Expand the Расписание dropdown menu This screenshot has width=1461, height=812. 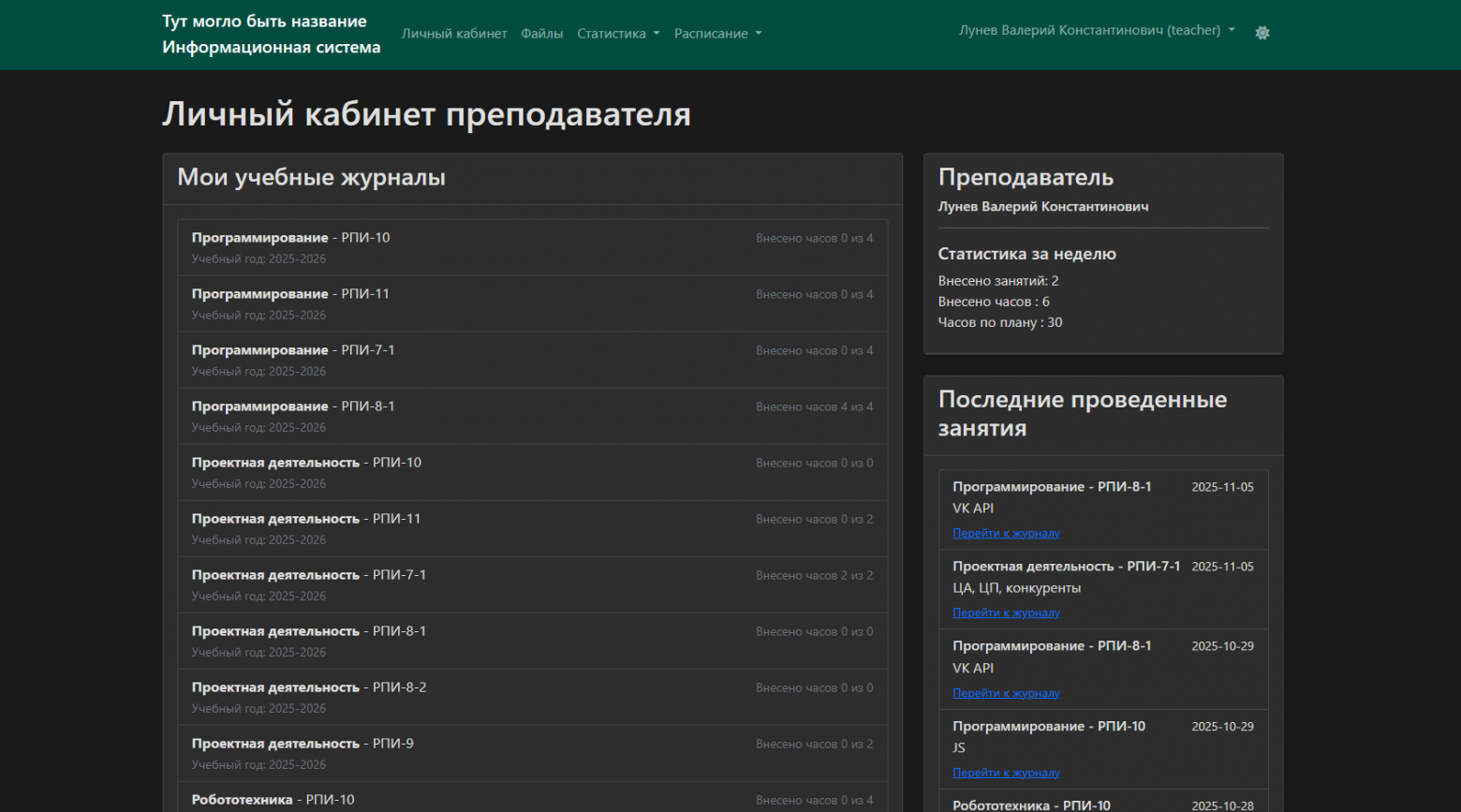point(716,33)
